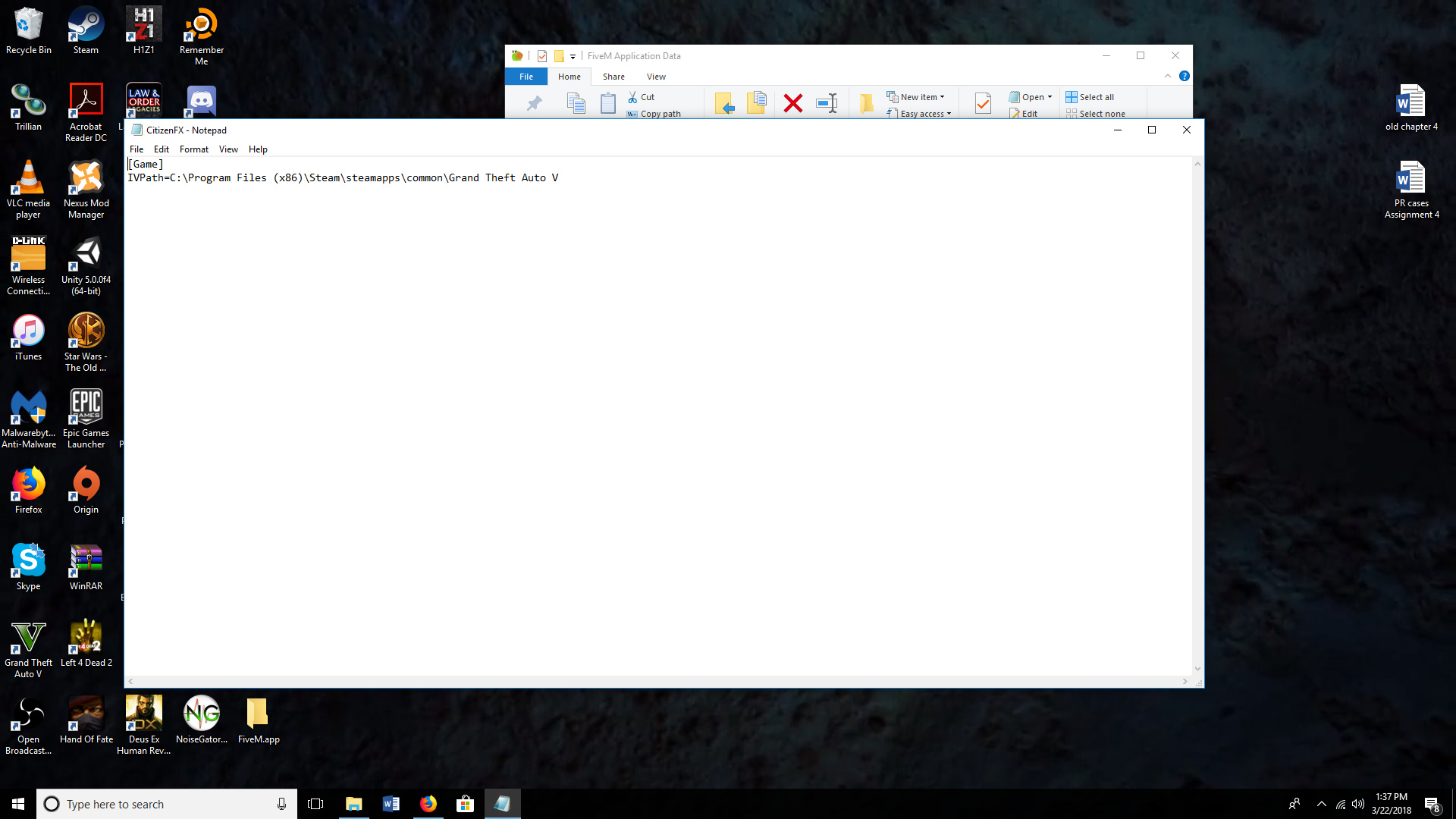This screenshot has height=819, width=1456.
Task: Click Copy path in Explorer ribbon
Action: coord(654,114)
